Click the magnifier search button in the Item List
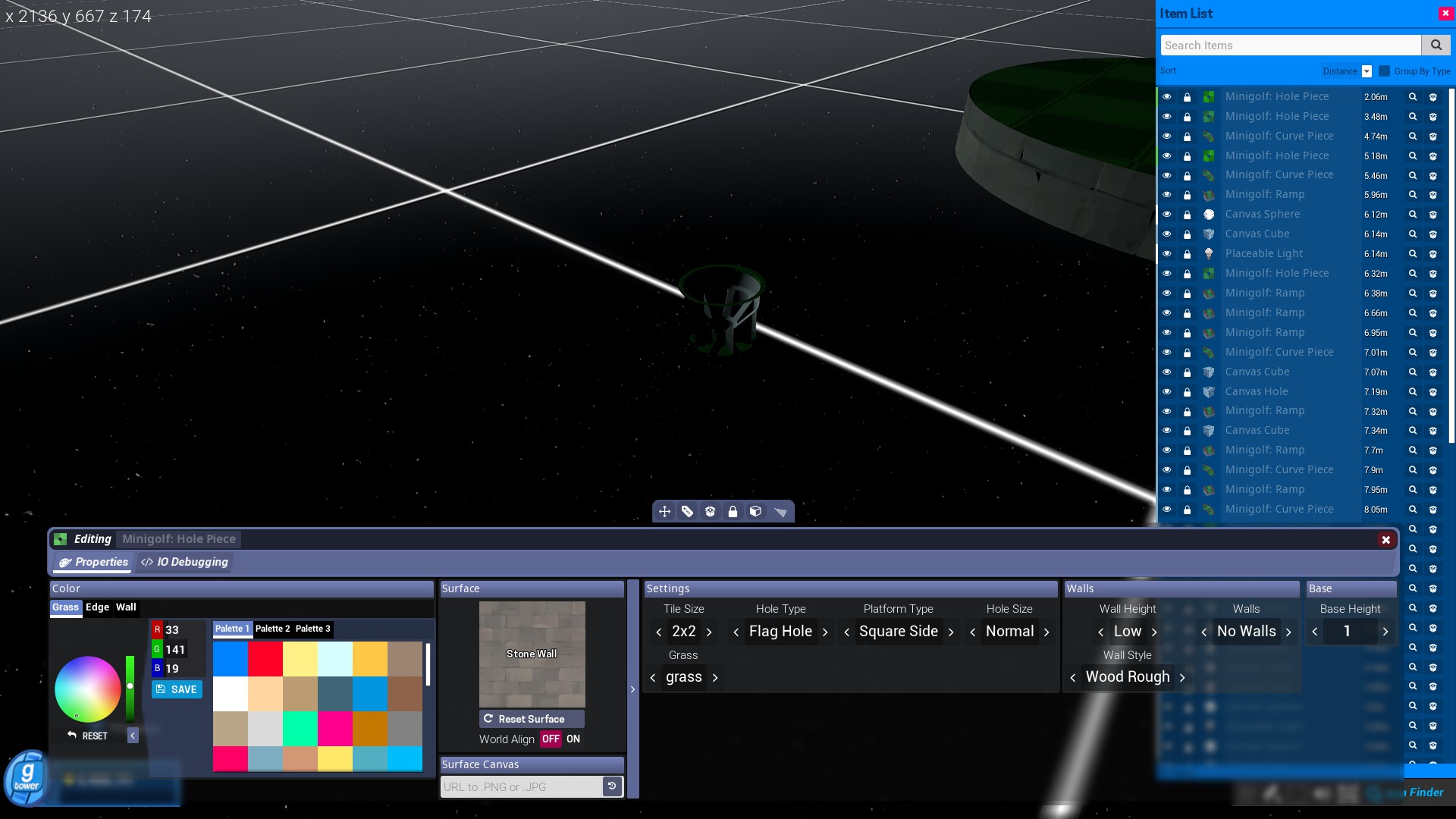The image size is (1456, 819). point(1436,45)
